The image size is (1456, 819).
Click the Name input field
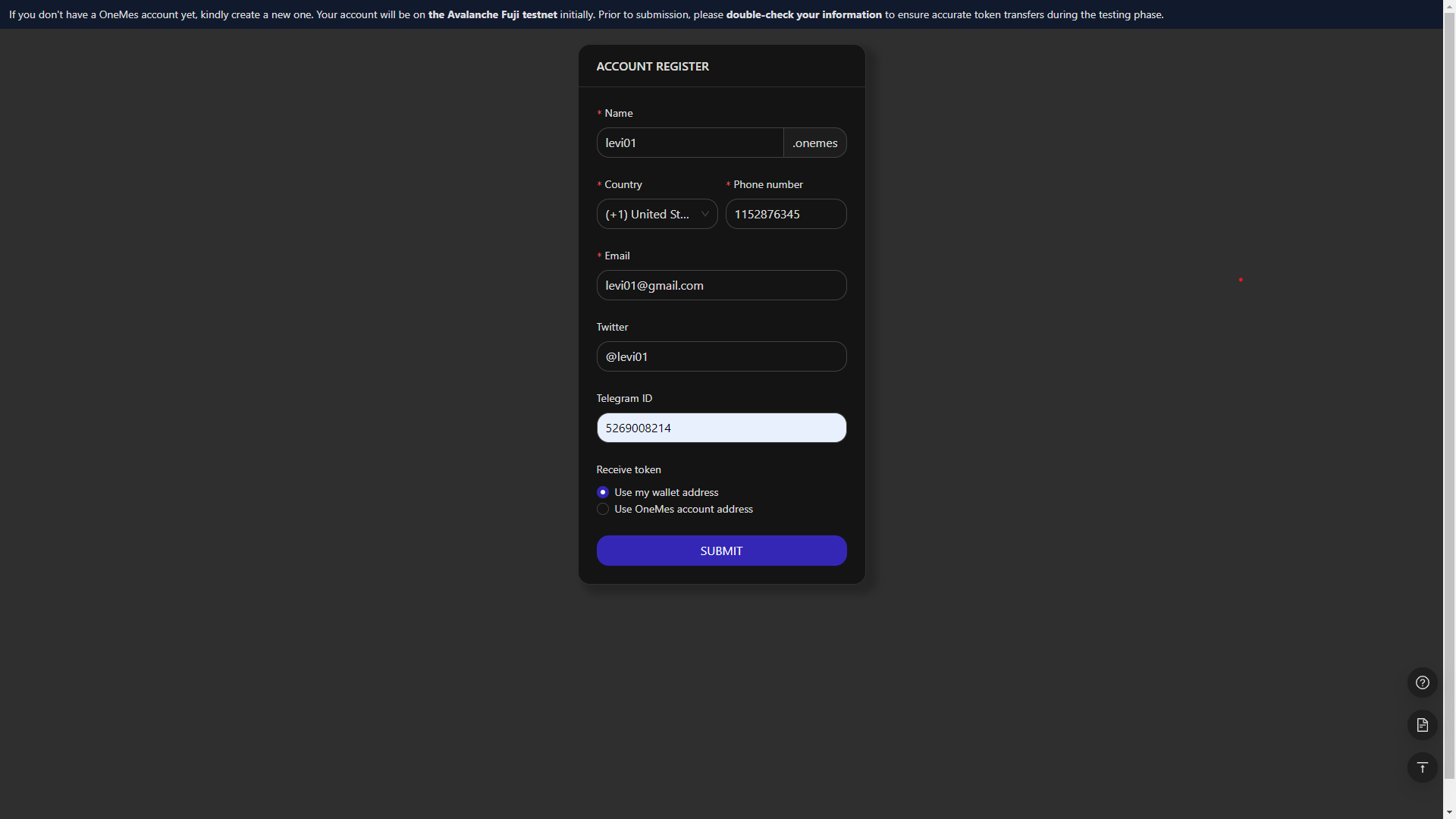coord(689,143)
